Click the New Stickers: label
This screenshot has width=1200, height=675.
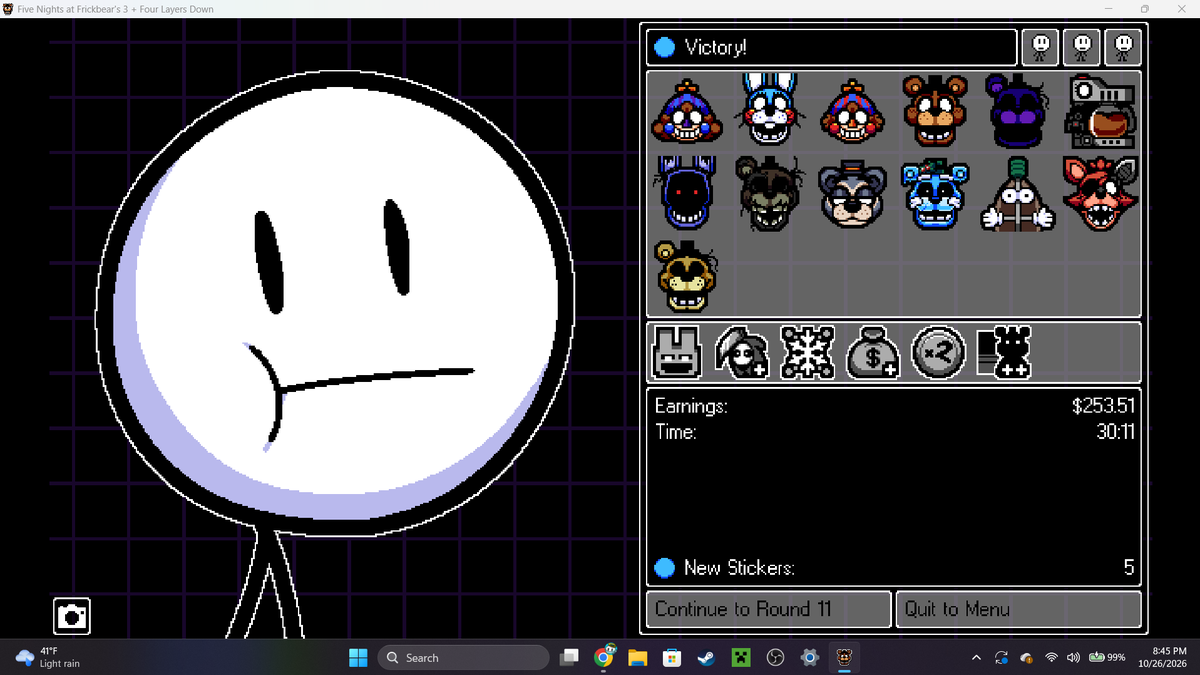coord(739,568)
